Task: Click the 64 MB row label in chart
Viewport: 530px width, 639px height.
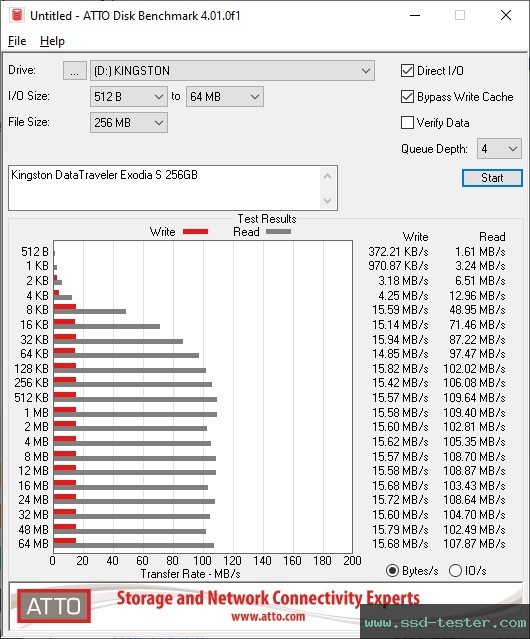Action: click(x=33, y=544)
